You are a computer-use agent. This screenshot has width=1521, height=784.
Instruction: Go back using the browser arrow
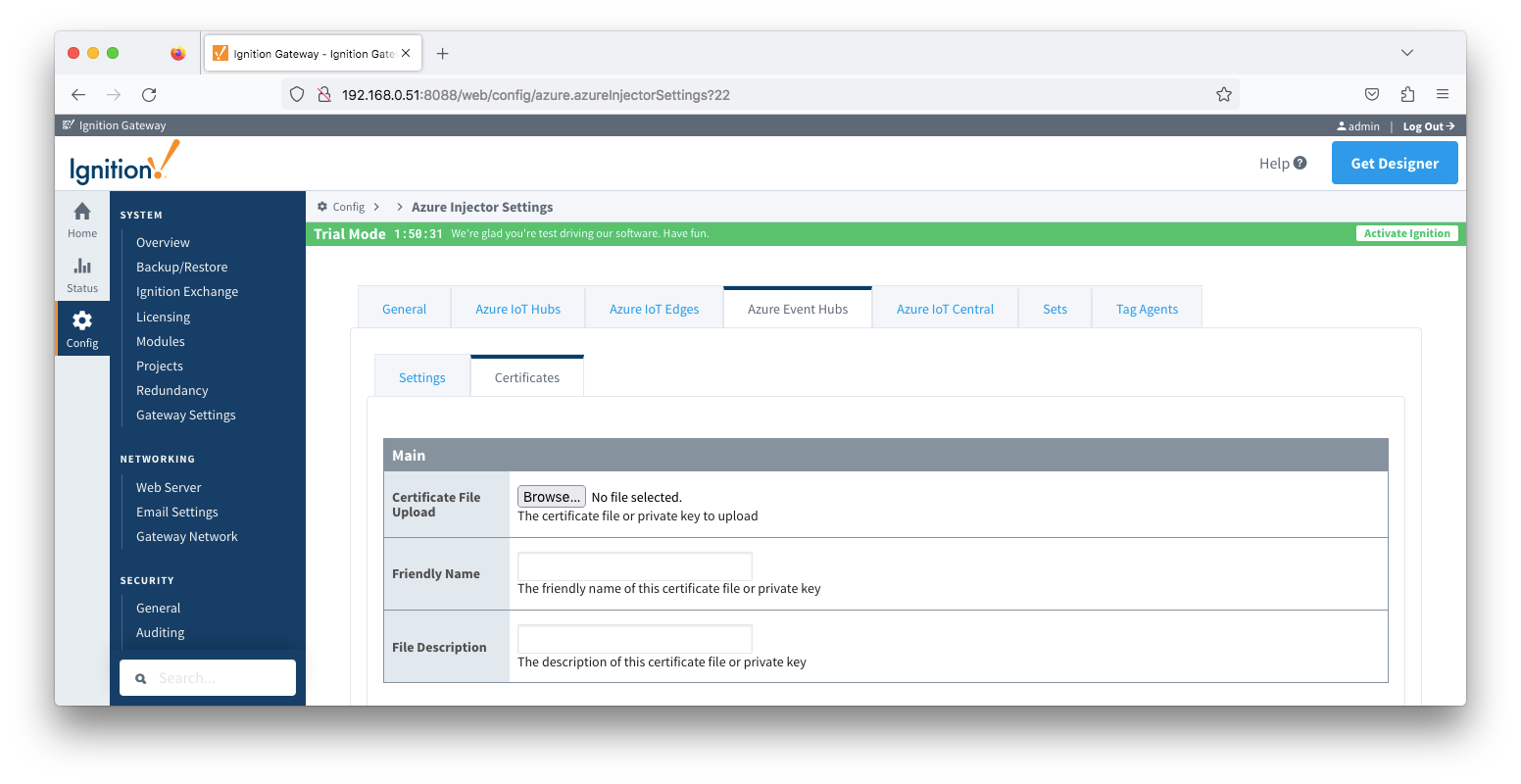tap(78, 95)
